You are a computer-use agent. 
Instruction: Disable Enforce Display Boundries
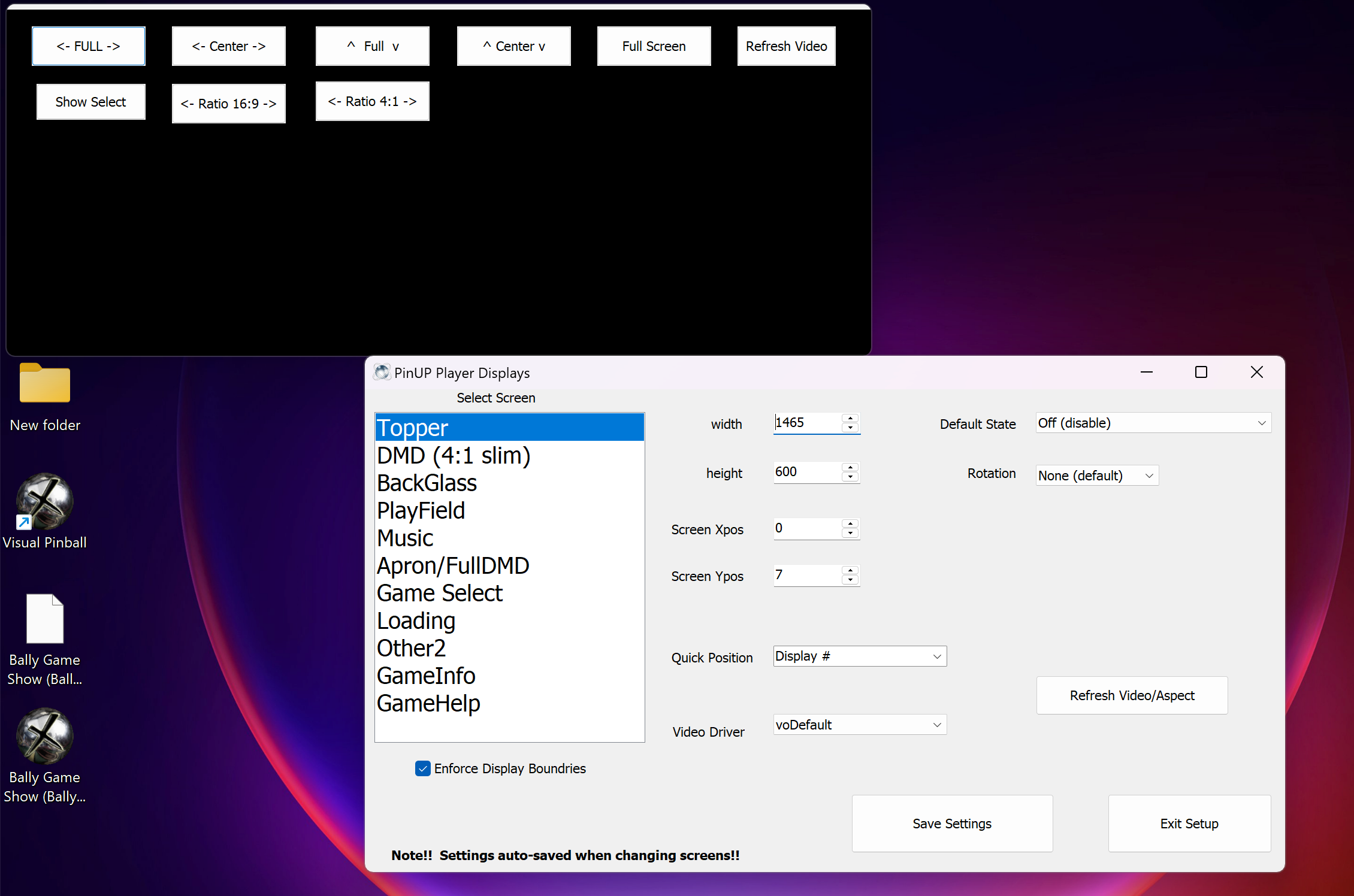tap(423, 768)
